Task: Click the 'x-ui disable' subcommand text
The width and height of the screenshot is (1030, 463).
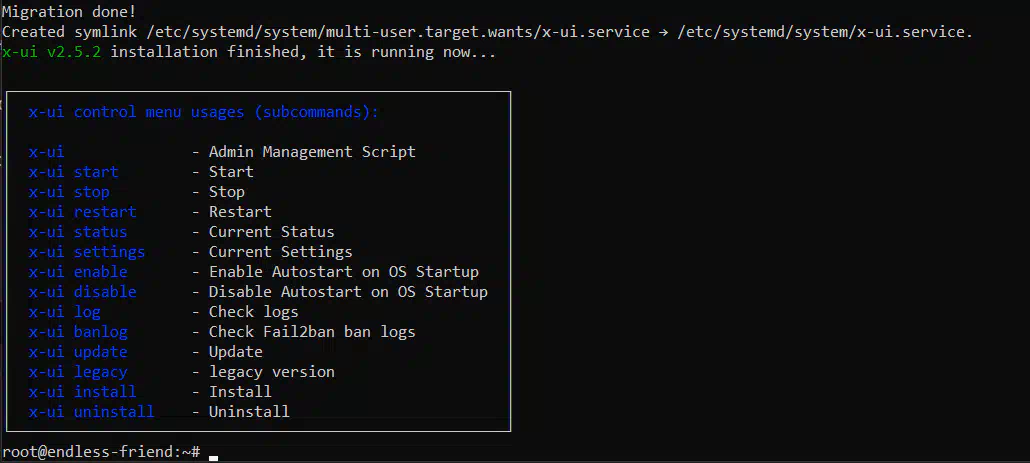Action: pyautogui.click(x=82, y=292)
